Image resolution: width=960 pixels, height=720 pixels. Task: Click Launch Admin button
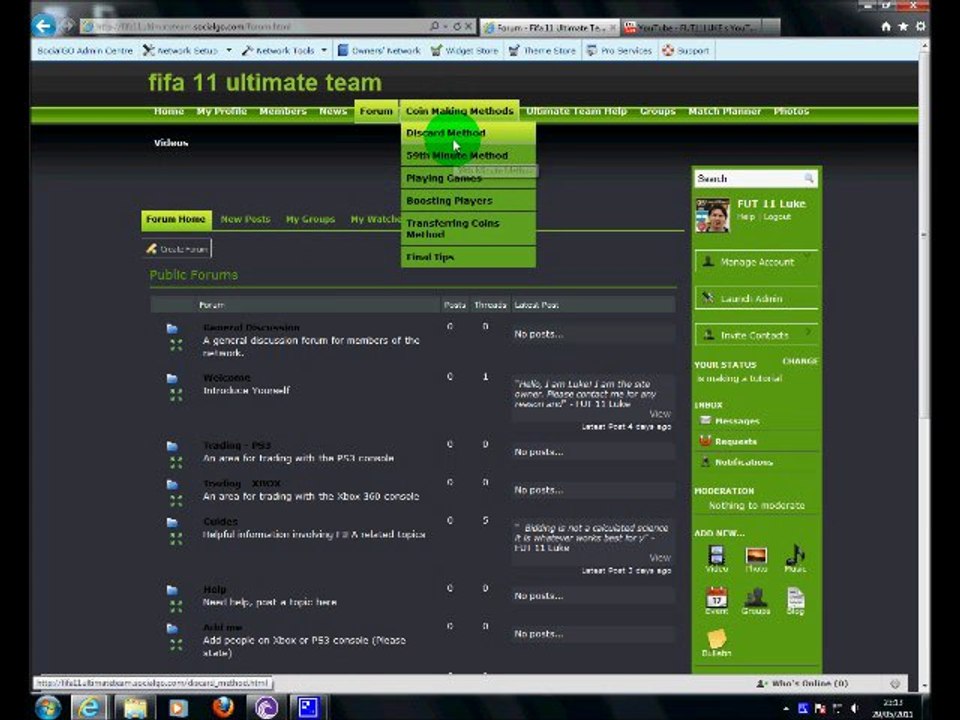pos(756,298)
